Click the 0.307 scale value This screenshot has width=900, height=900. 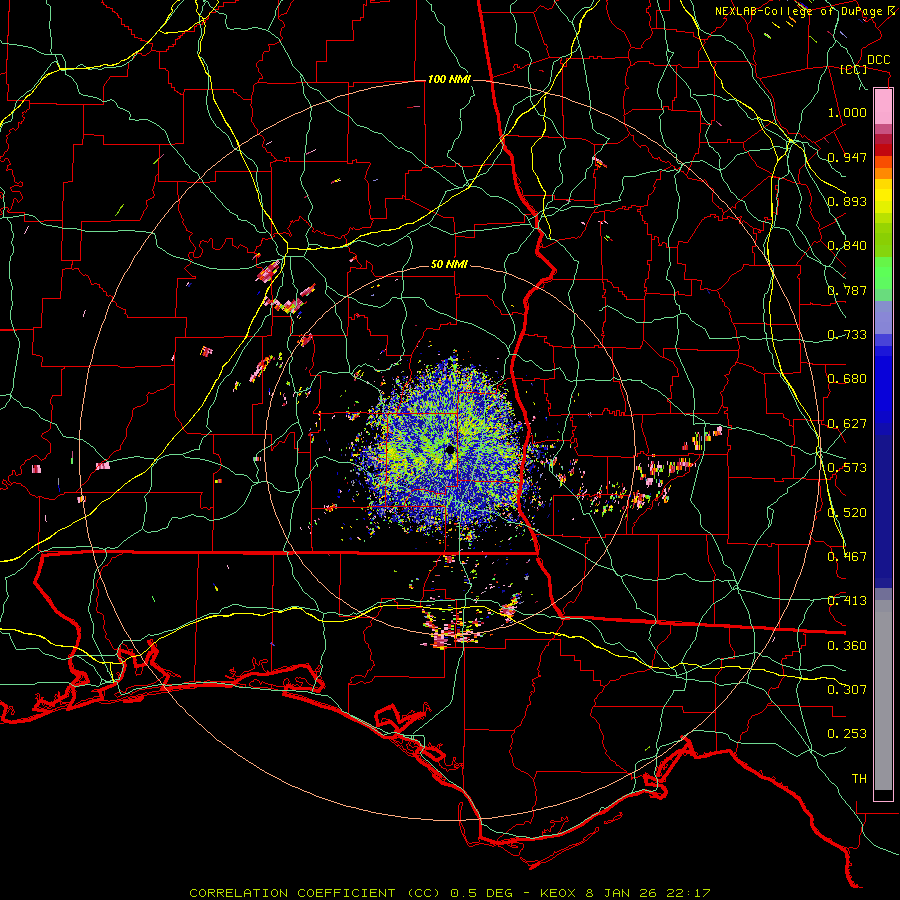[x=847, y=690]
